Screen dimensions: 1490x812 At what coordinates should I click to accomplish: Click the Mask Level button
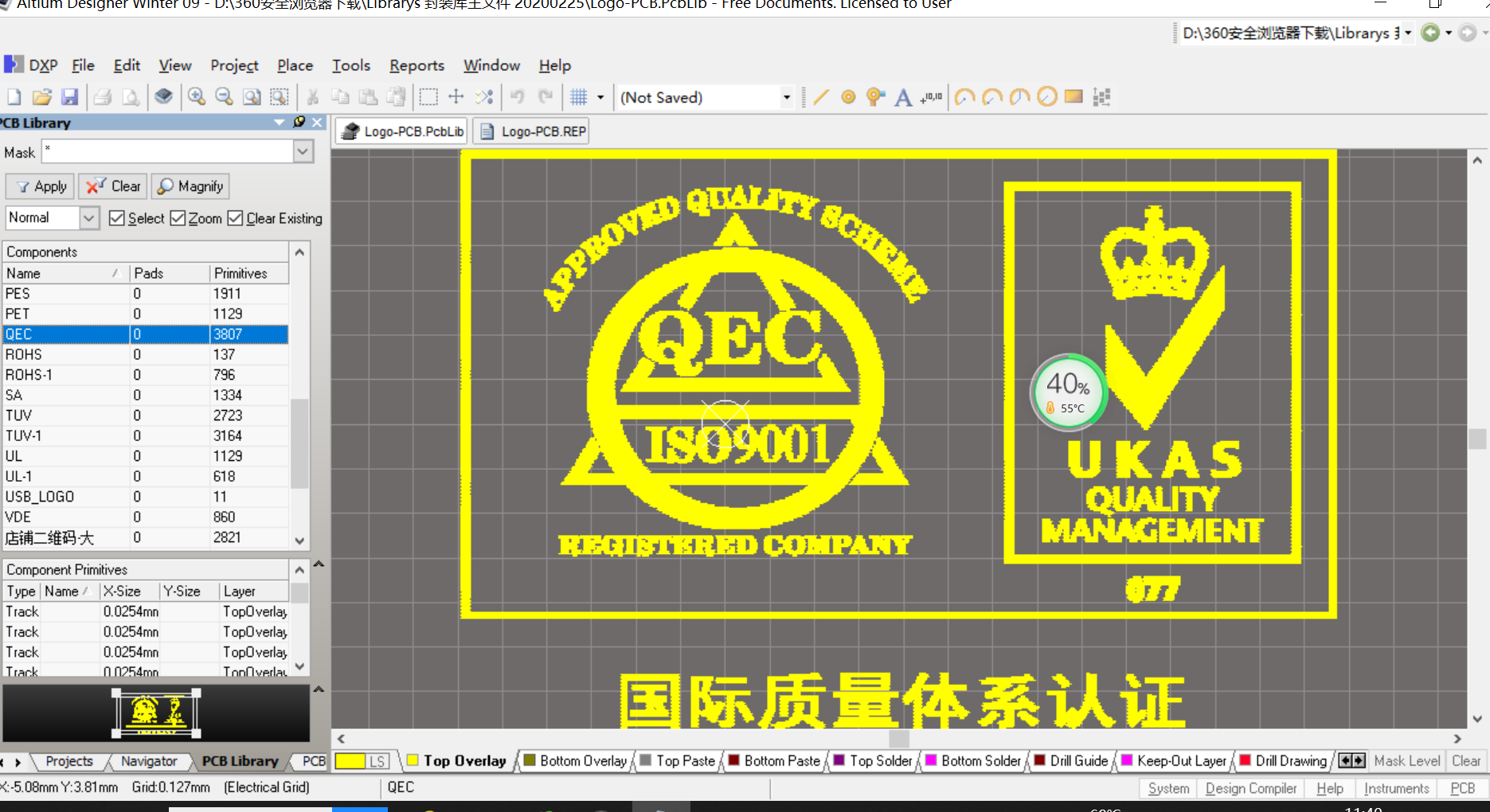(x=1406, y=761)
